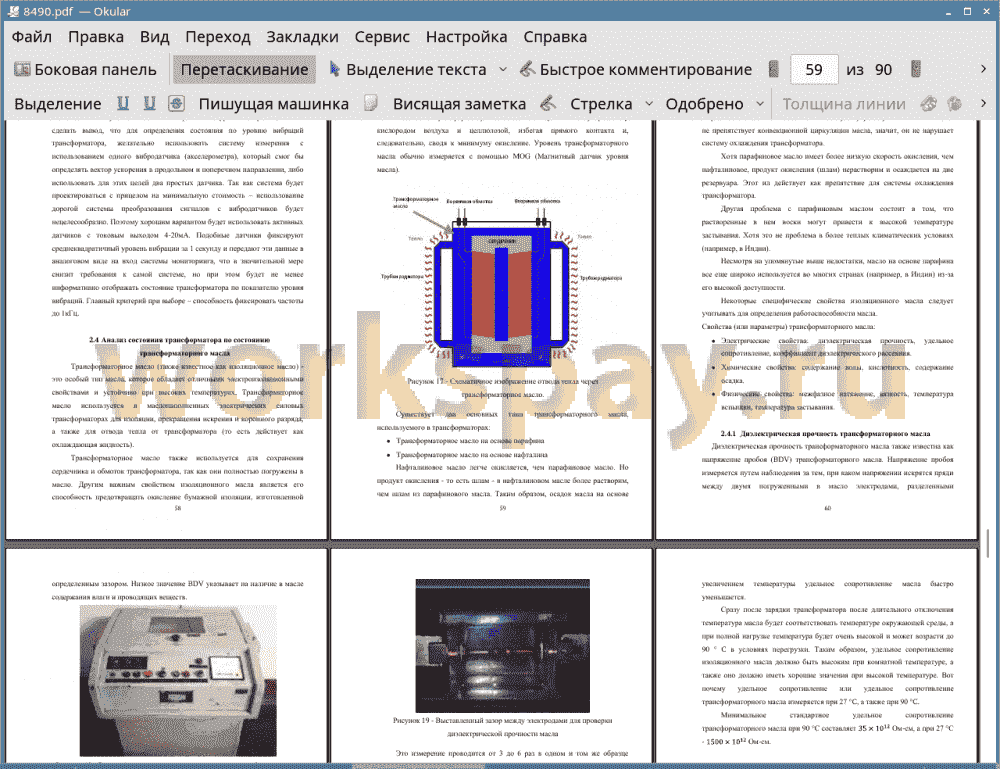The height and width of the screenshot is (769, 1000).
Task: Click the bullet 'Трансформаторное масло на основе парафина'
Action: [x=470, y=441]
